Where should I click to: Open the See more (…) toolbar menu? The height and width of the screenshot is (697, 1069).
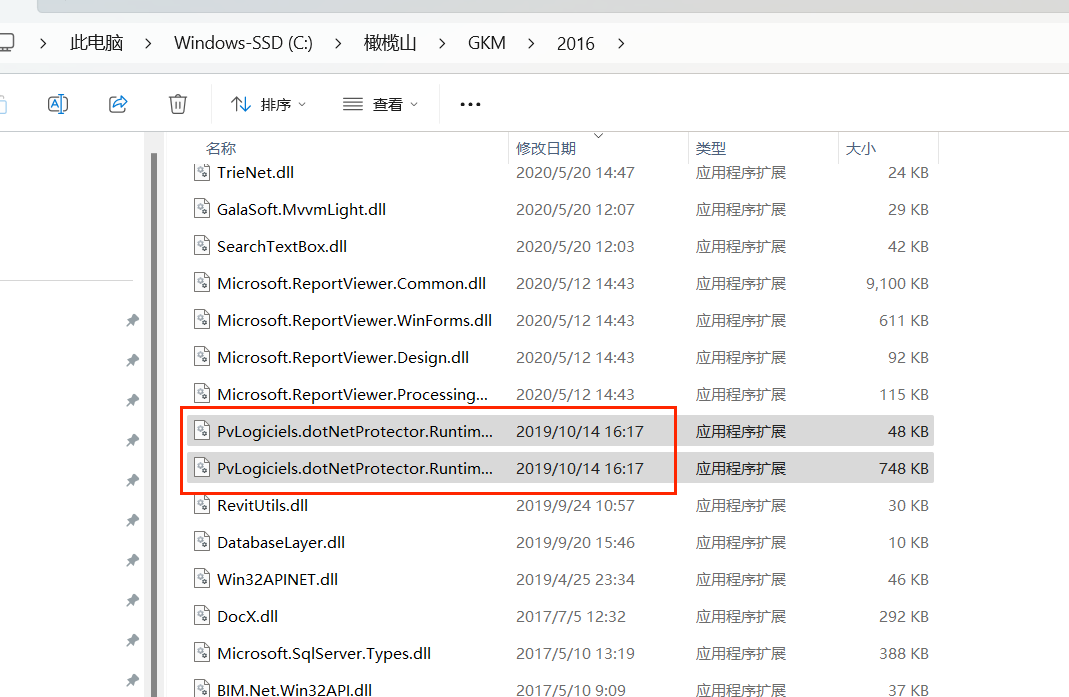coord(470,104)
